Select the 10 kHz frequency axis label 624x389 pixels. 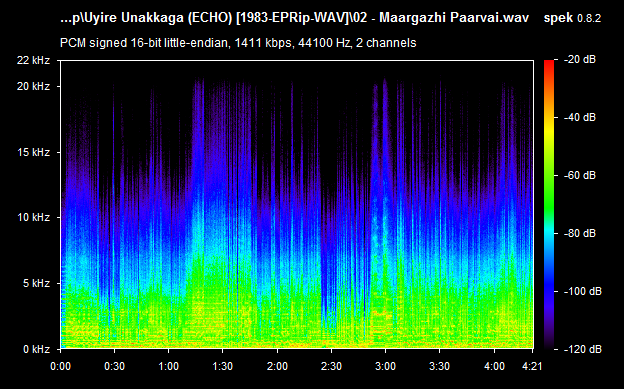click(x=33, y=217)
